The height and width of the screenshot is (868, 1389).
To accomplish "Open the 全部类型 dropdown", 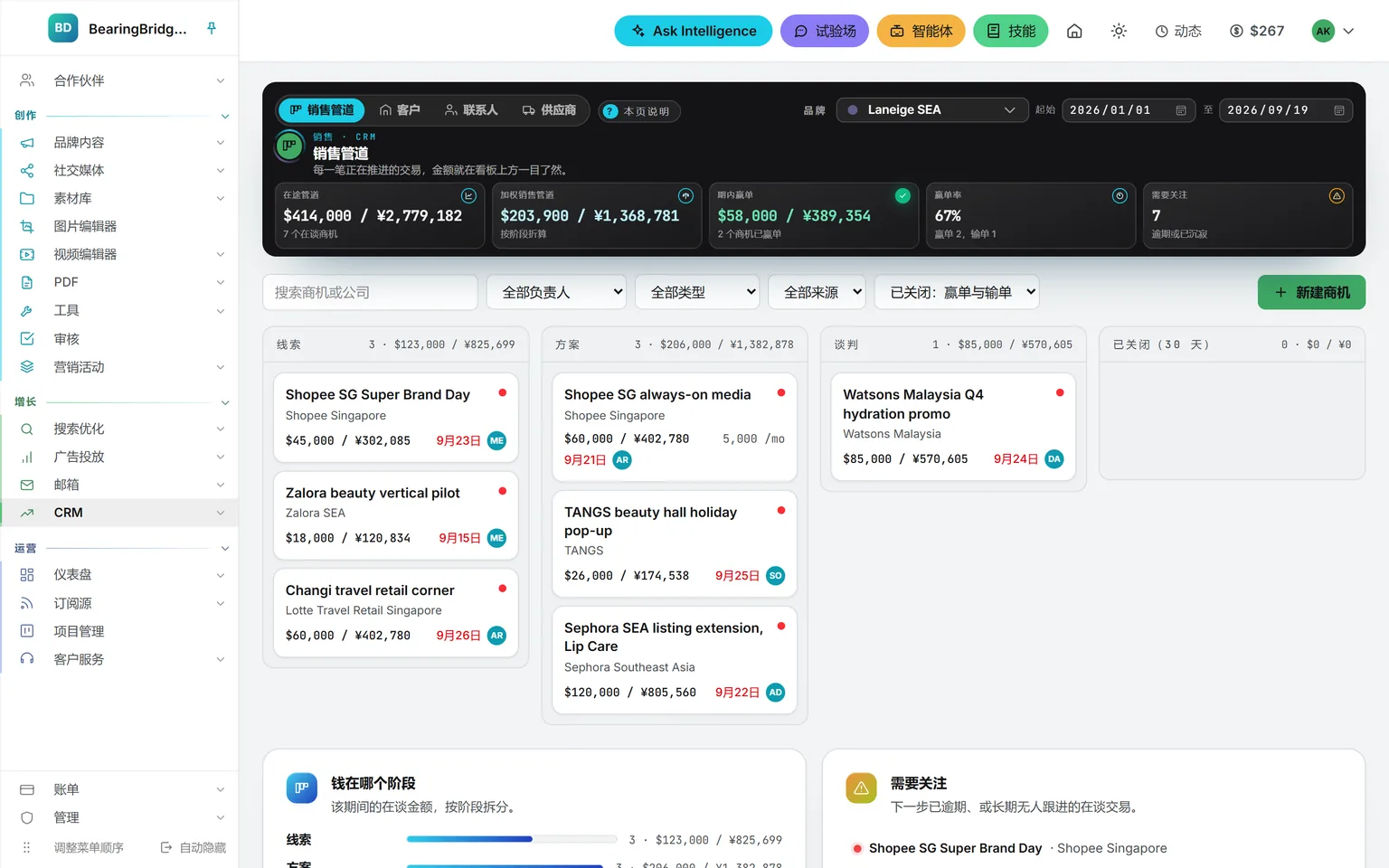I will pos(697,292).
